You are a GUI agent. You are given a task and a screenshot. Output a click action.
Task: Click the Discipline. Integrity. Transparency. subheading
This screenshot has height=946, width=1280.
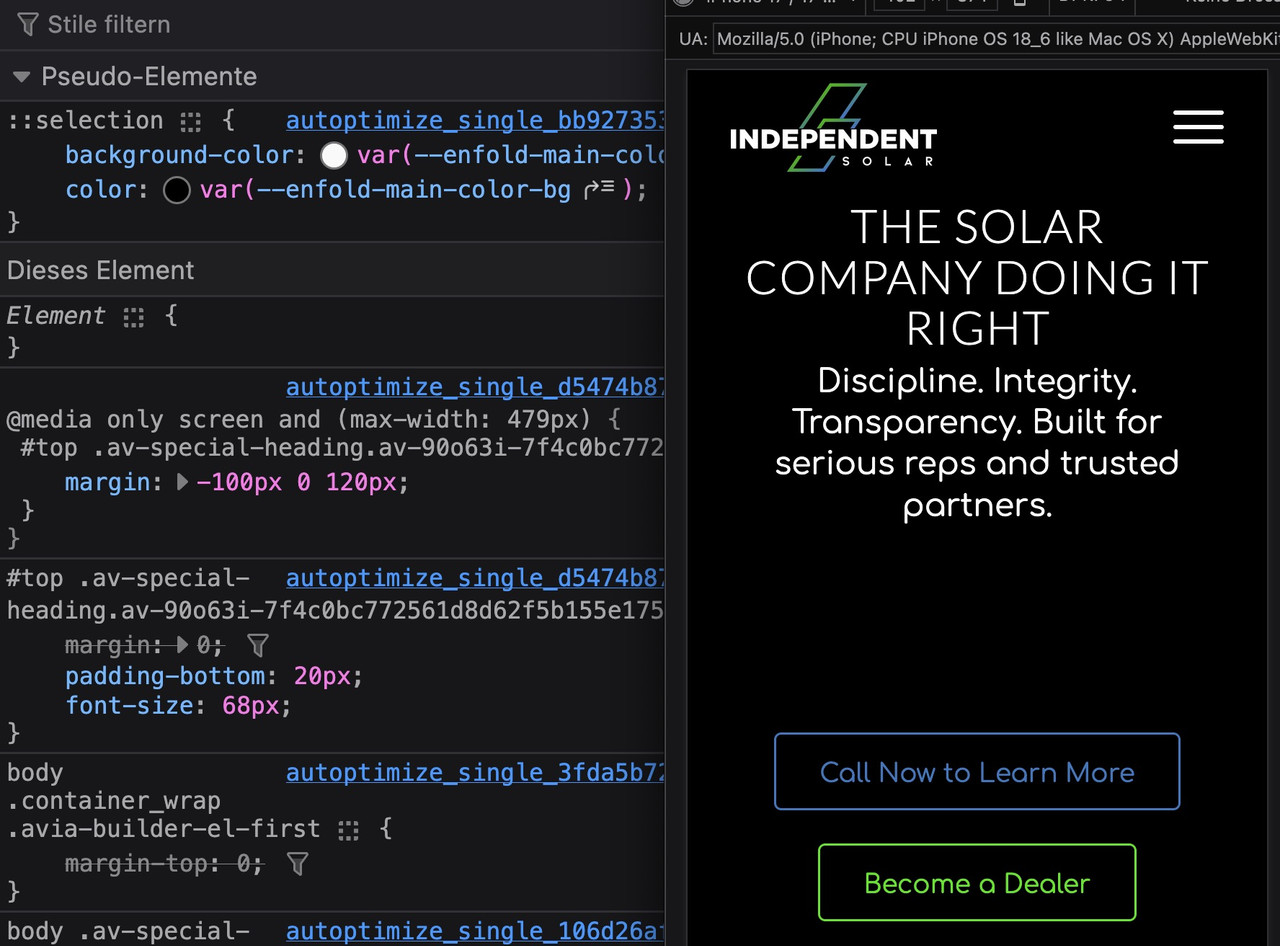tap(977, 442)
